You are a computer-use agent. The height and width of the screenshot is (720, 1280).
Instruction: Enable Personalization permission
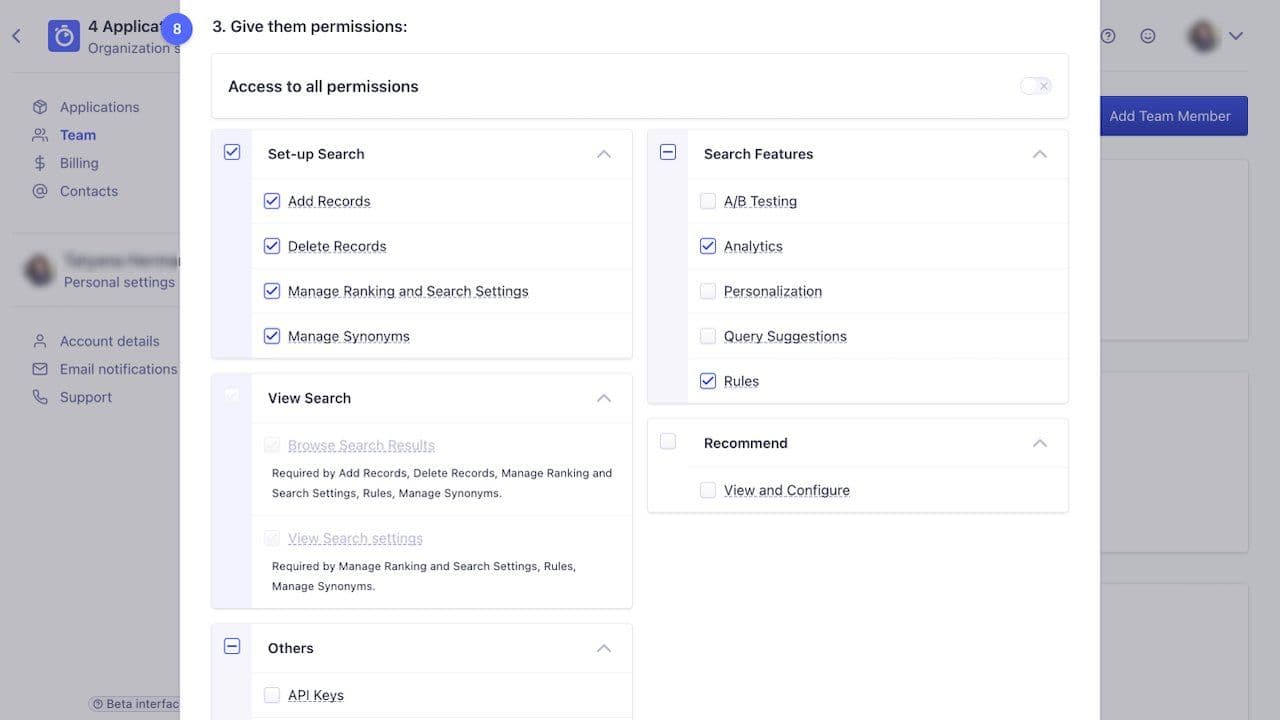[x=708, y=291]
